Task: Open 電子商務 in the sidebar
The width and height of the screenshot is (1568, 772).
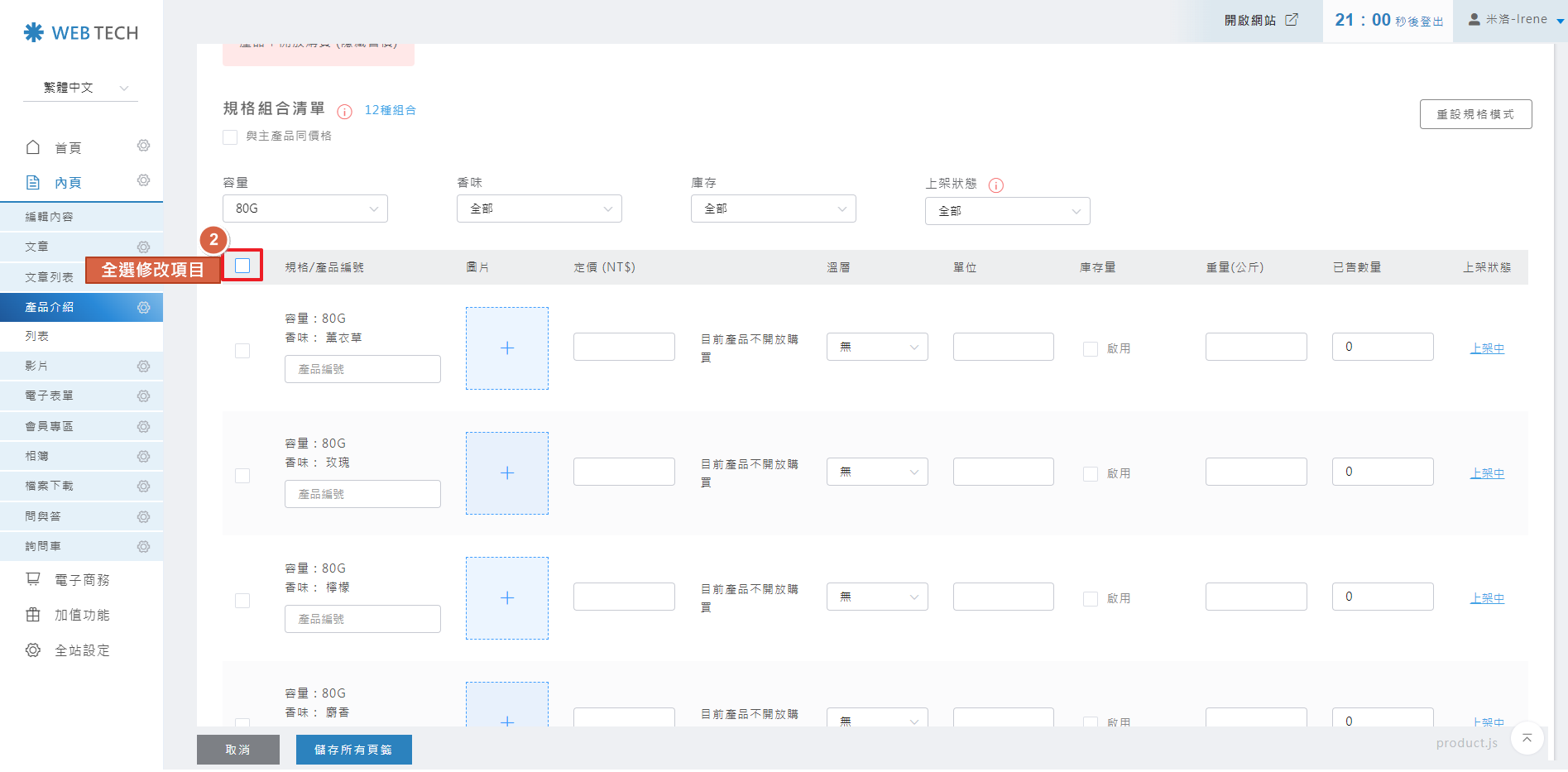Action: point(81,580)
